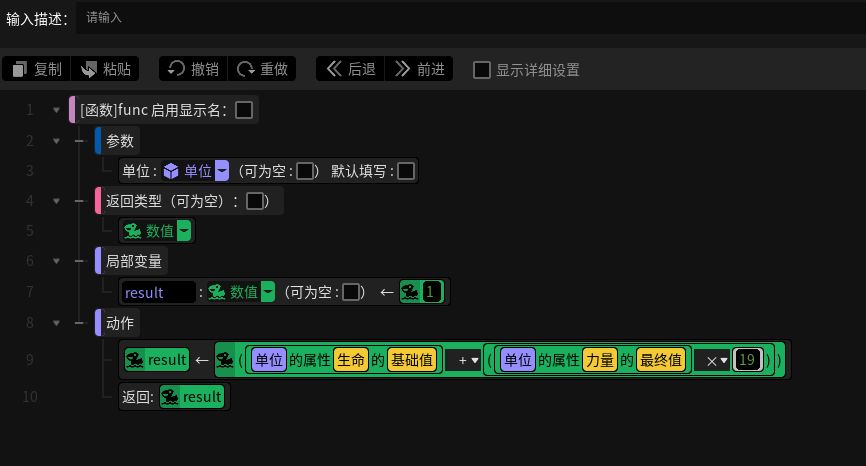
Task: Toggle the 启用显示名 checkbox
Action: coord(244,110)
